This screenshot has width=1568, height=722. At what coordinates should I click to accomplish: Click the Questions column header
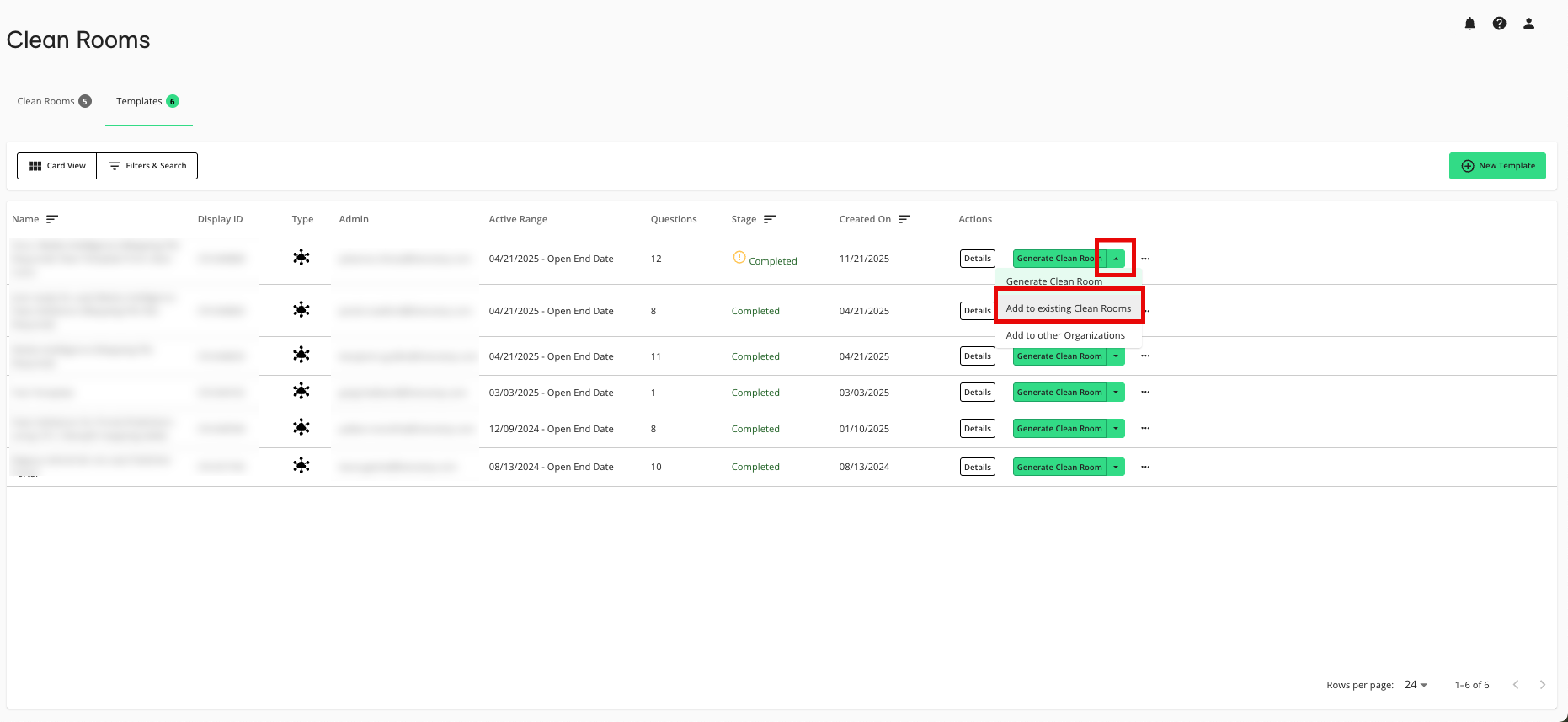point(674,219)
